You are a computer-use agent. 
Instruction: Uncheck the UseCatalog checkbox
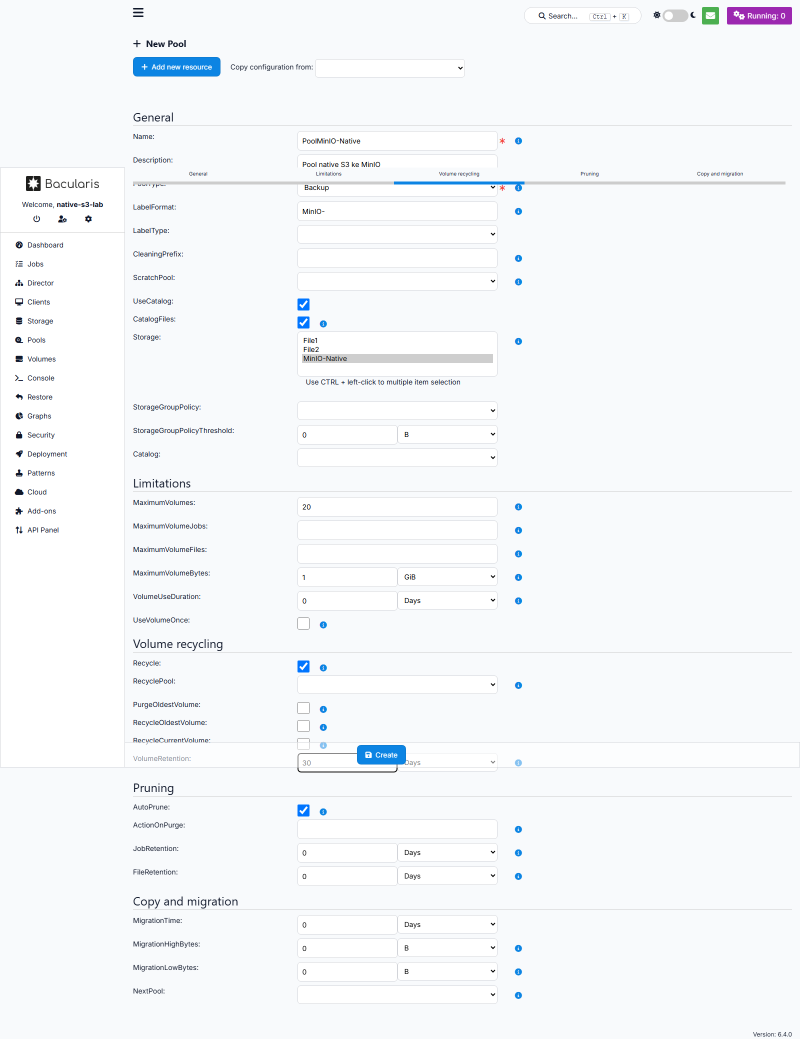tap(304, 304)
